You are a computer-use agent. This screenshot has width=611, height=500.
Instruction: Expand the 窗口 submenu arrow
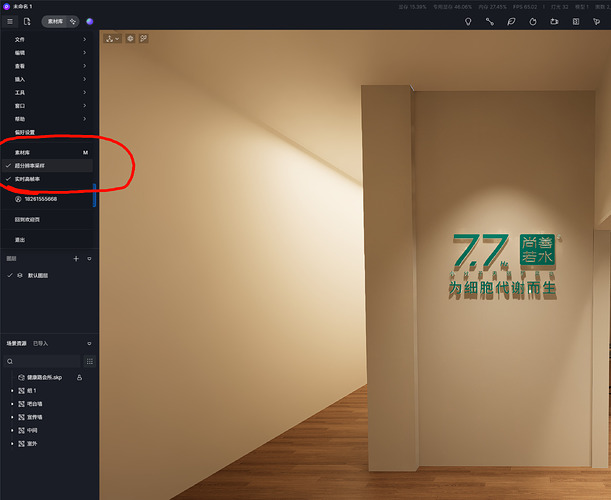pyautogui.click(x=85, y=106)
